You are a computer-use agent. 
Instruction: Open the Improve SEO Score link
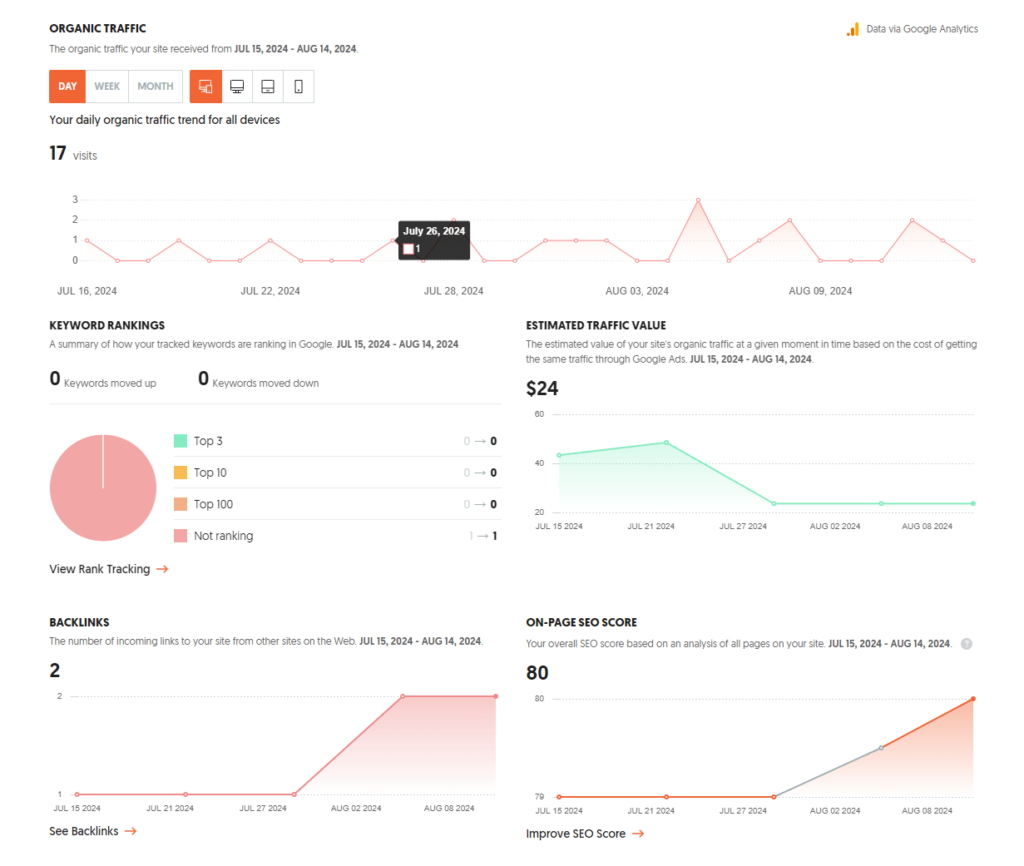pos(575,834)
